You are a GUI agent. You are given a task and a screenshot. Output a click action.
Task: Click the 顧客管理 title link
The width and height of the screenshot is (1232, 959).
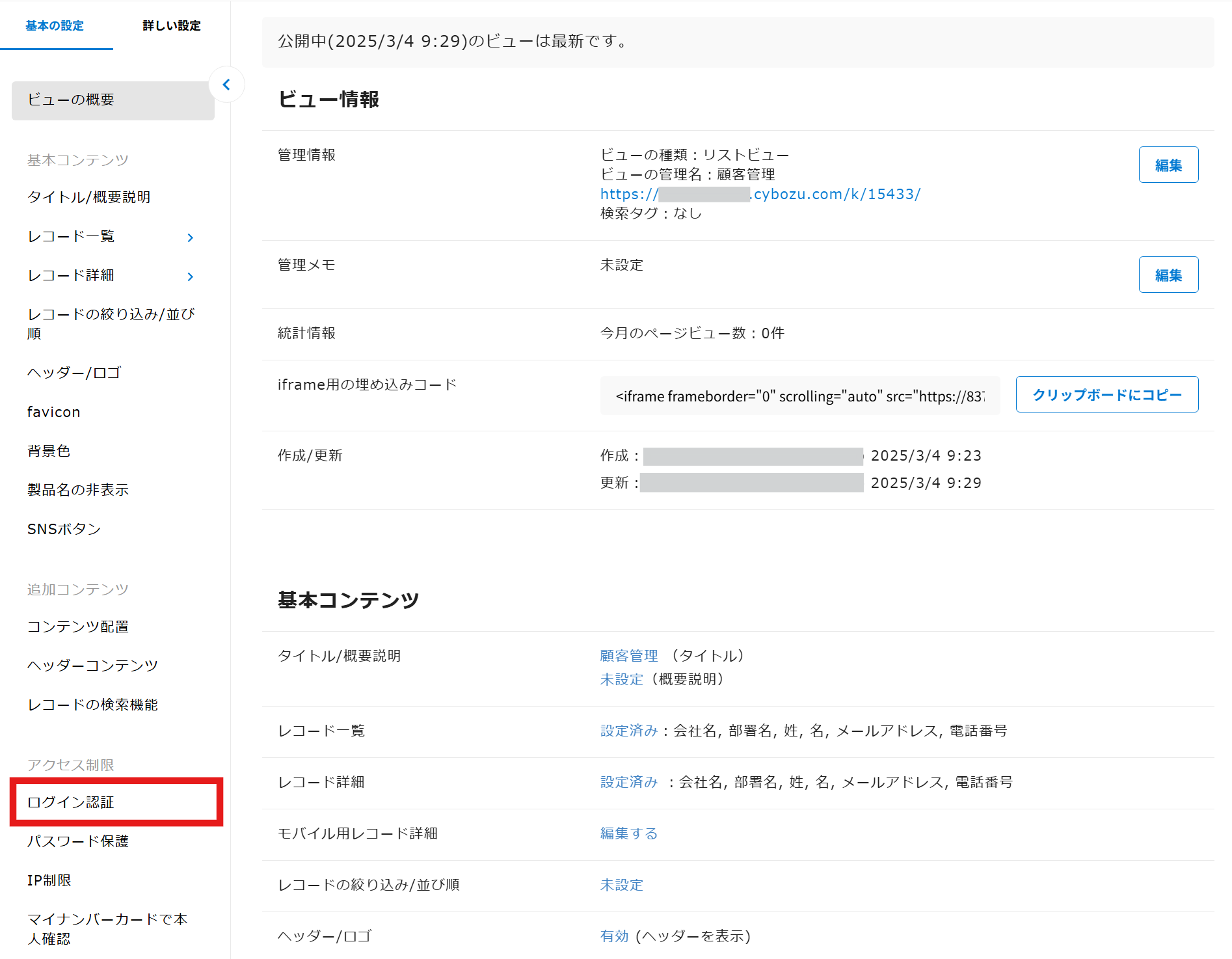click(x=628, y=656)
